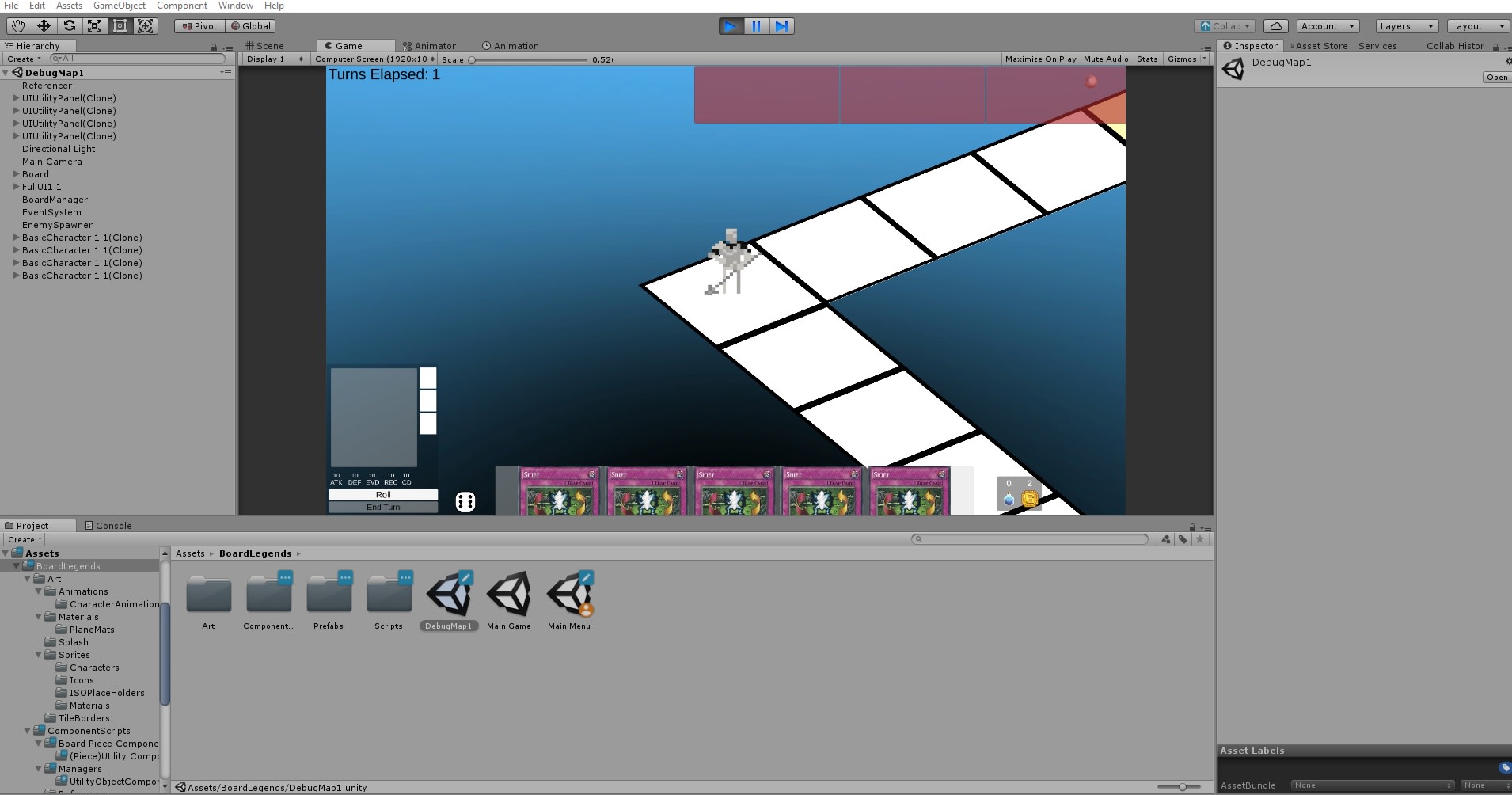Toggle the Hierarchy panel lock
The width and height of the screenshot is (1512, 795).
tap(214, 48)
